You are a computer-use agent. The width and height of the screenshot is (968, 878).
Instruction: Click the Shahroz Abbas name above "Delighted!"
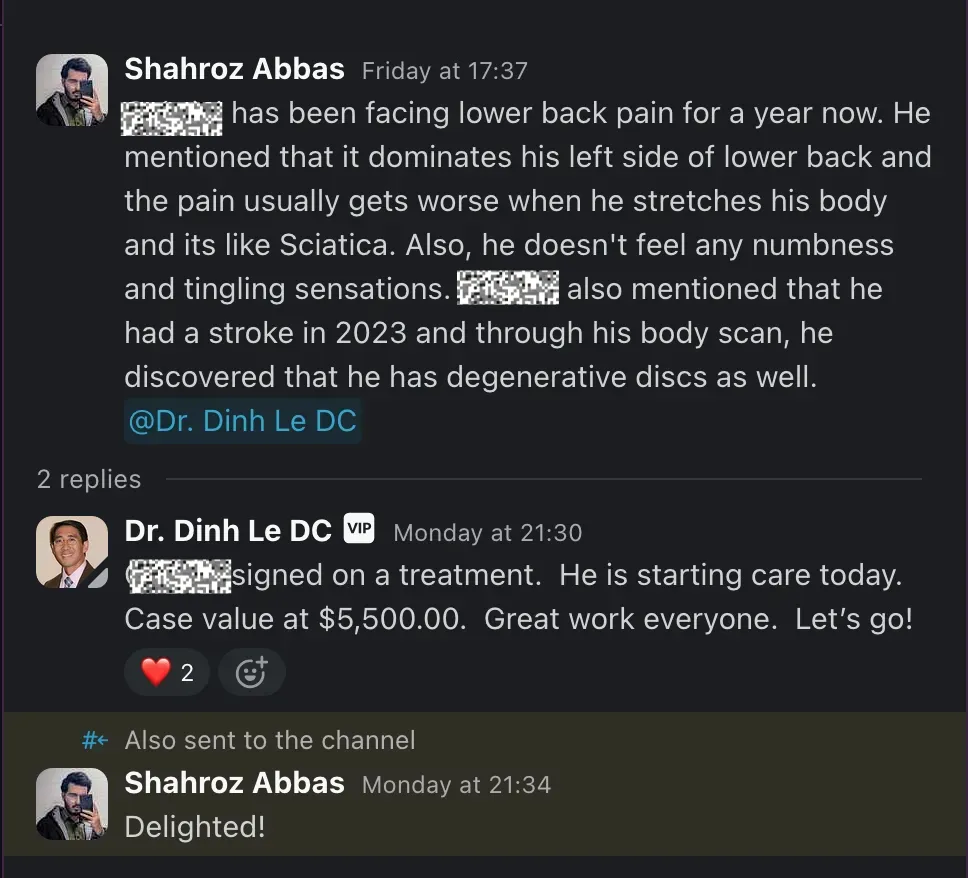point(234,783)
